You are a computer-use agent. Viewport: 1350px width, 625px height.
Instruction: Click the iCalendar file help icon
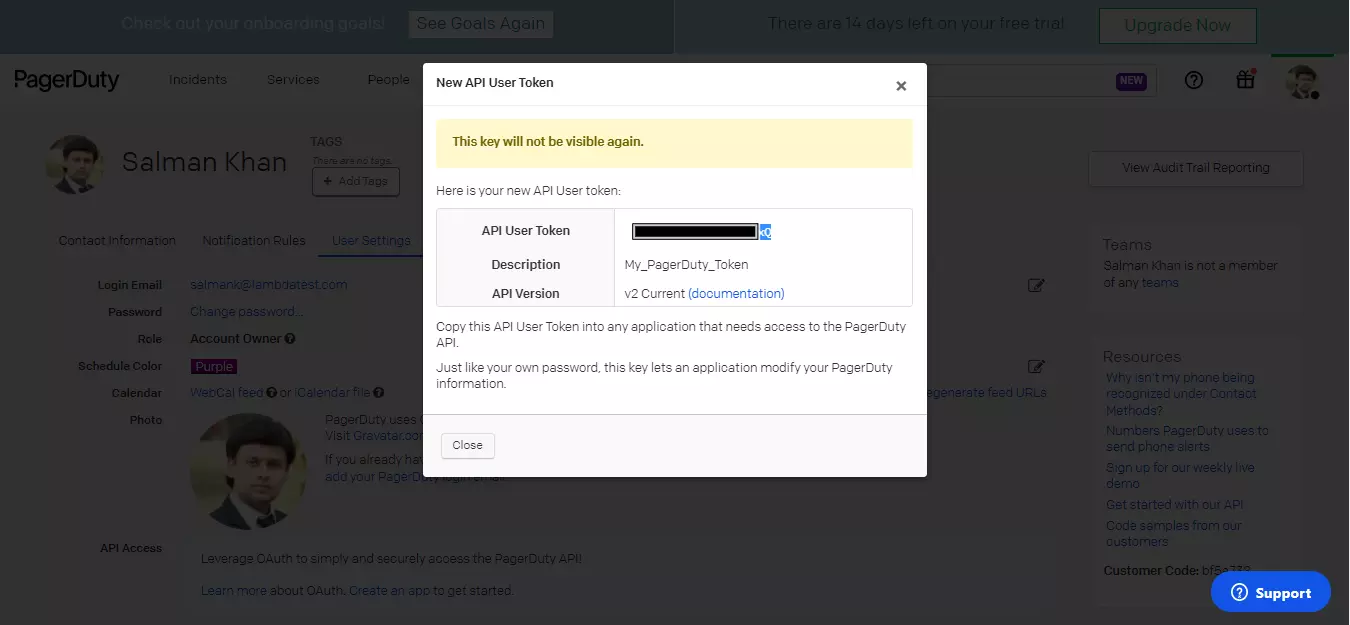(x=379, y=393)
